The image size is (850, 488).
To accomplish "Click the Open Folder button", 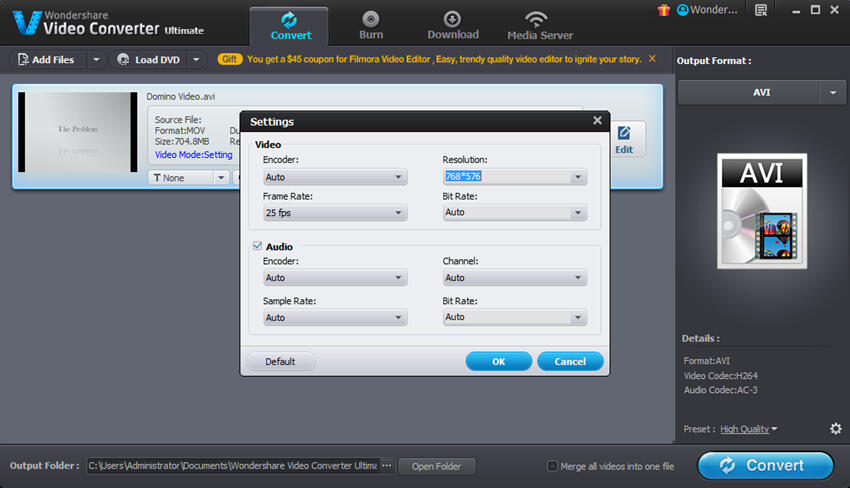I will [436, 466].
